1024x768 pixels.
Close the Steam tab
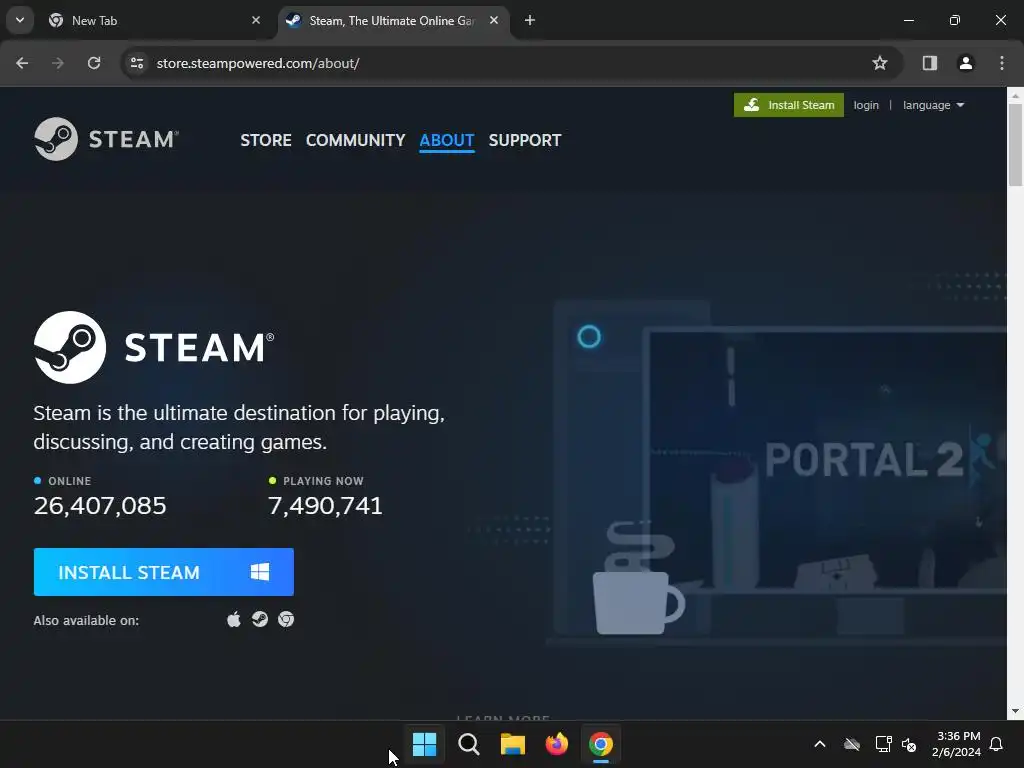click(494, 20)
